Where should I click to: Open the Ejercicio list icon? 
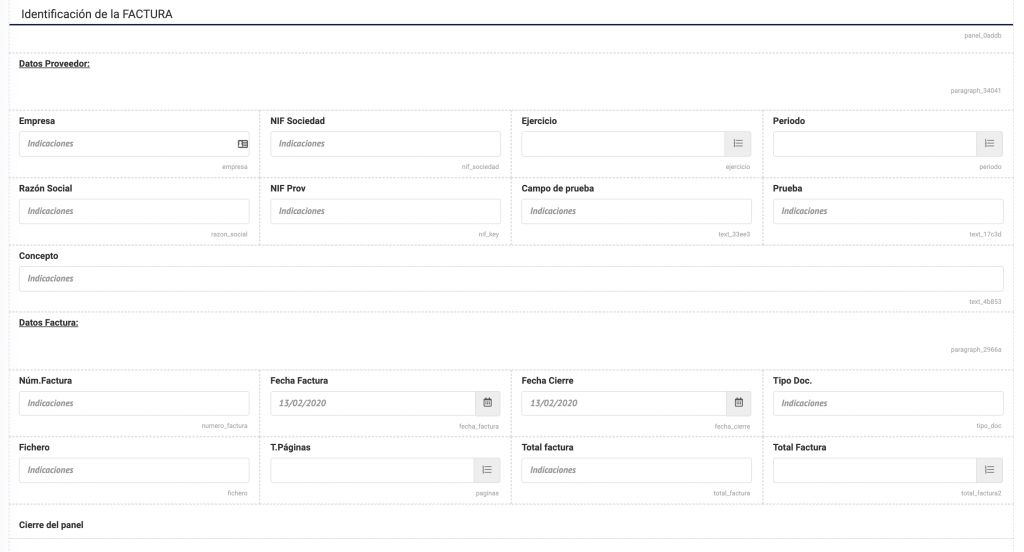(738, 144)
